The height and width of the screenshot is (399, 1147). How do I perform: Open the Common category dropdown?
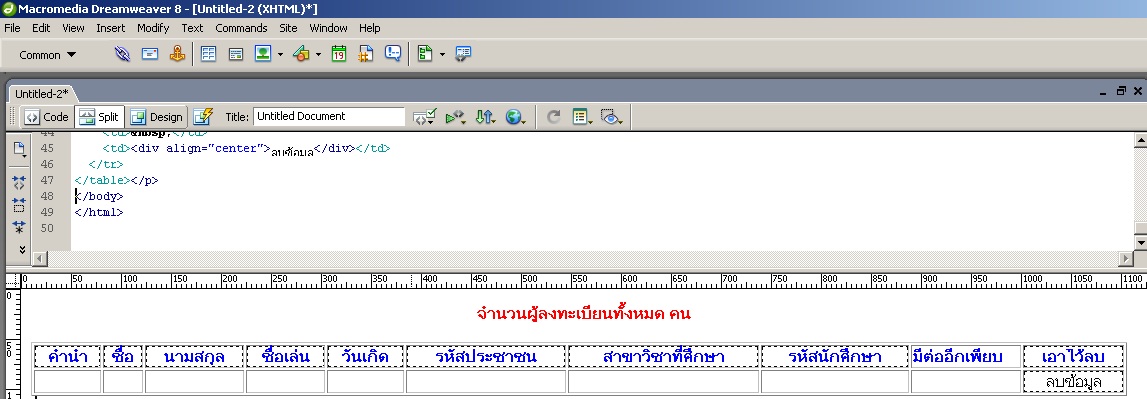click(x=48, y=55)
